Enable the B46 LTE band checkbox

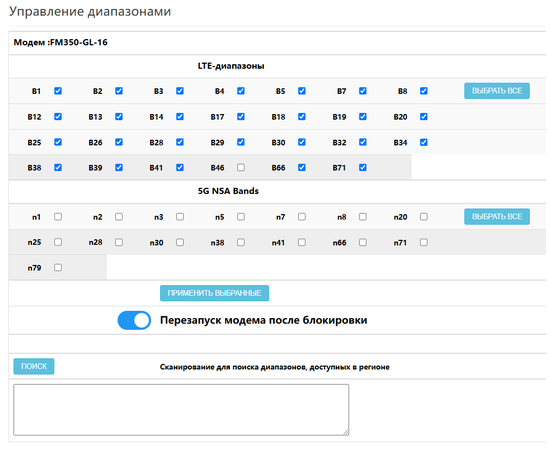coord(241,168)
